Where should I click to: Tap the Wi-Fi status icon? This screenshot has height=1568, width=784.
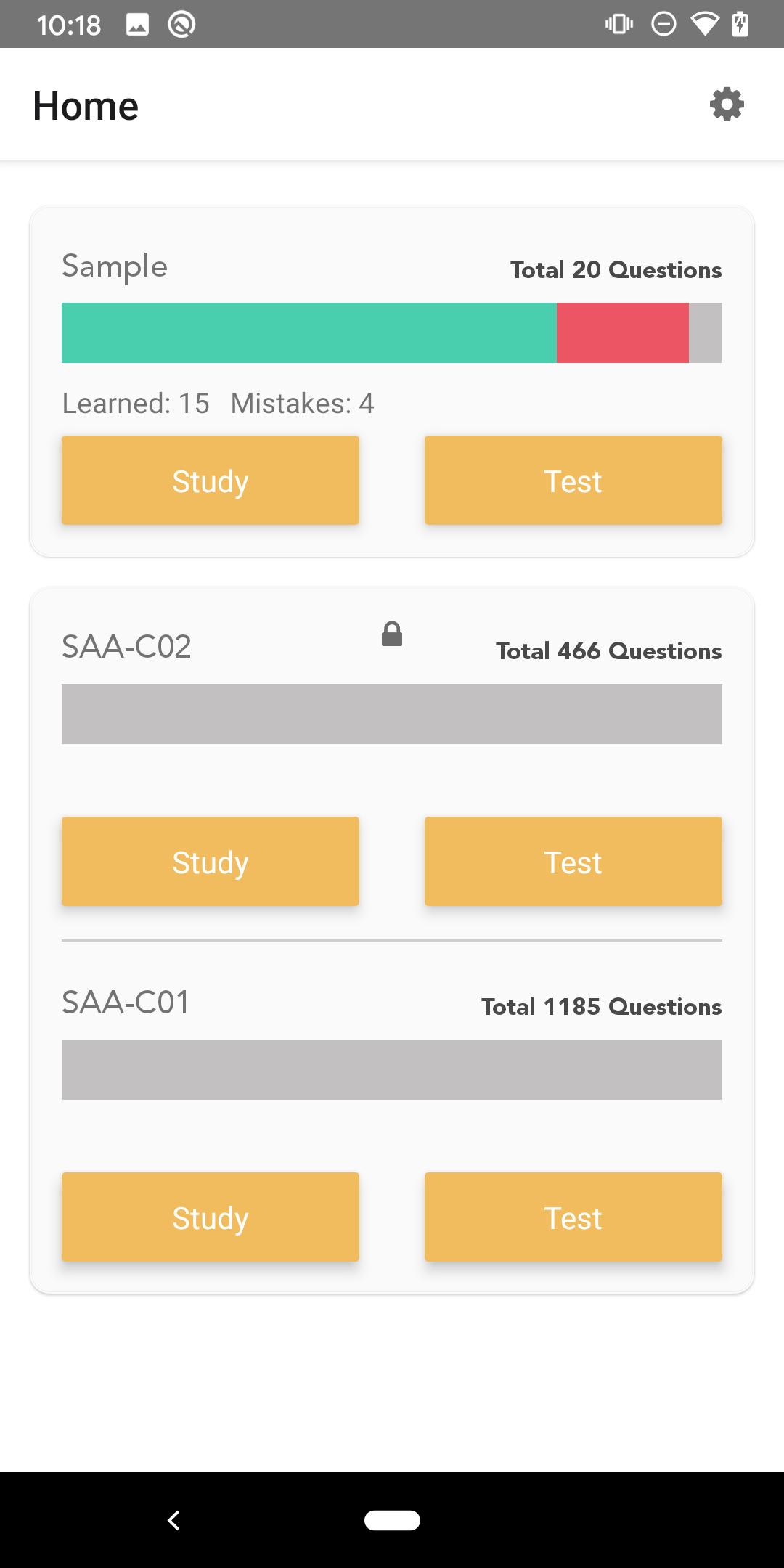(x=704, y=24)
